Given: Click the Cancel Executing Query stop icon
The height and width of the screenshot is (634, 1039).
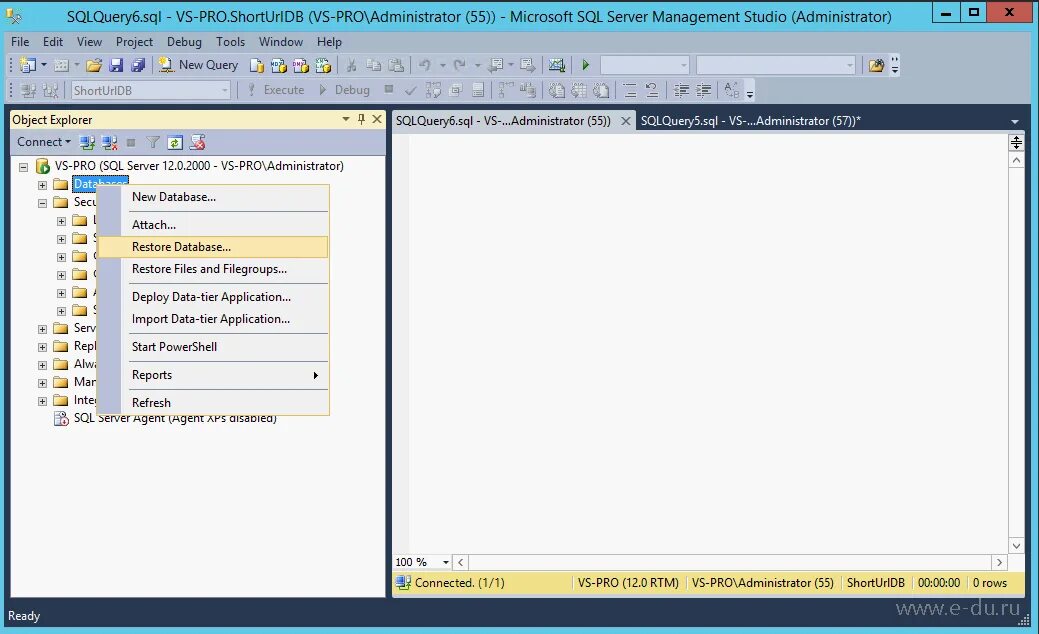Looking at the screenshot, I should pyautogui.click(x=389, y=89).
